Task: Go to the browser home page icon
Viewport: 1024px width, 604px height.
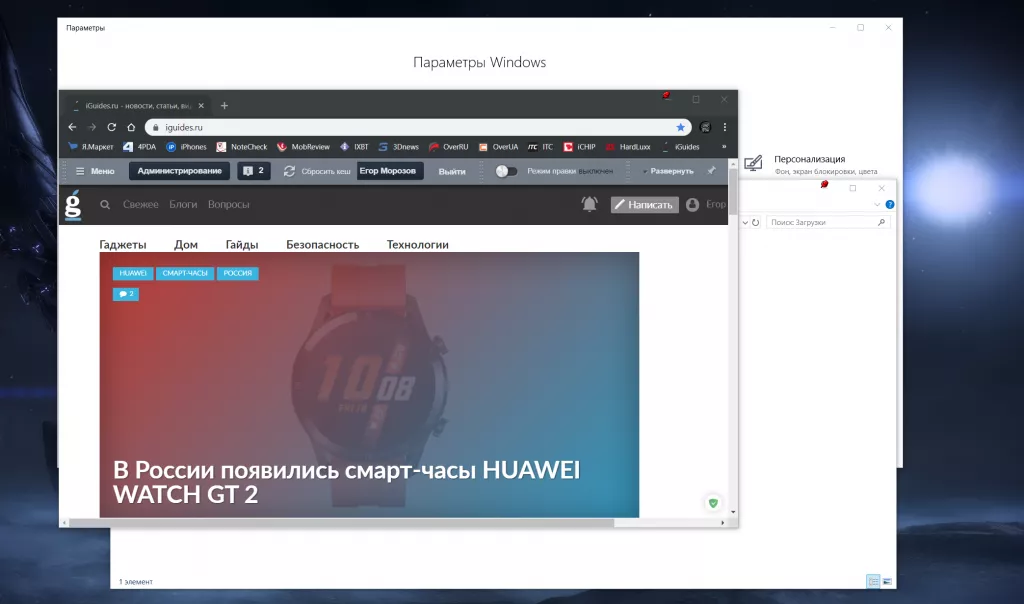Action: (x=131, y=127)
